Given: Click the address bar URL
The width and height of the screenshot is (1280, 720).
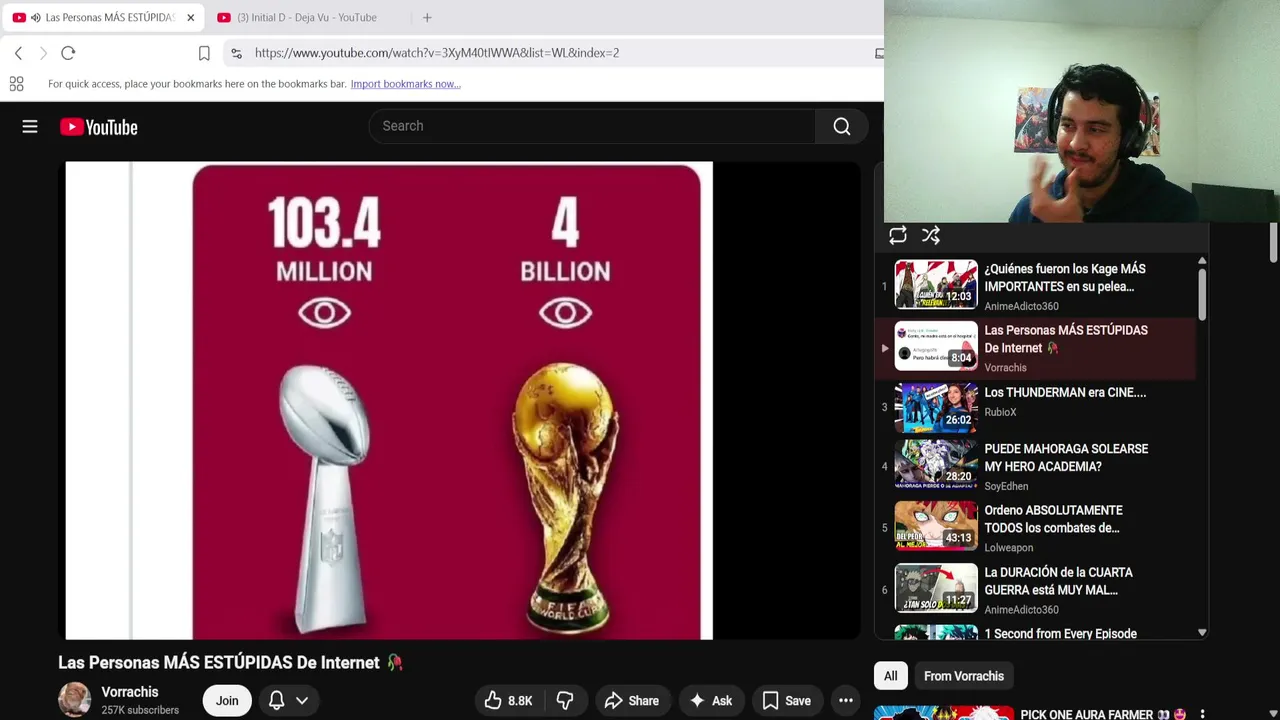Looking at the screenshot, I should [x=437, y=53].
